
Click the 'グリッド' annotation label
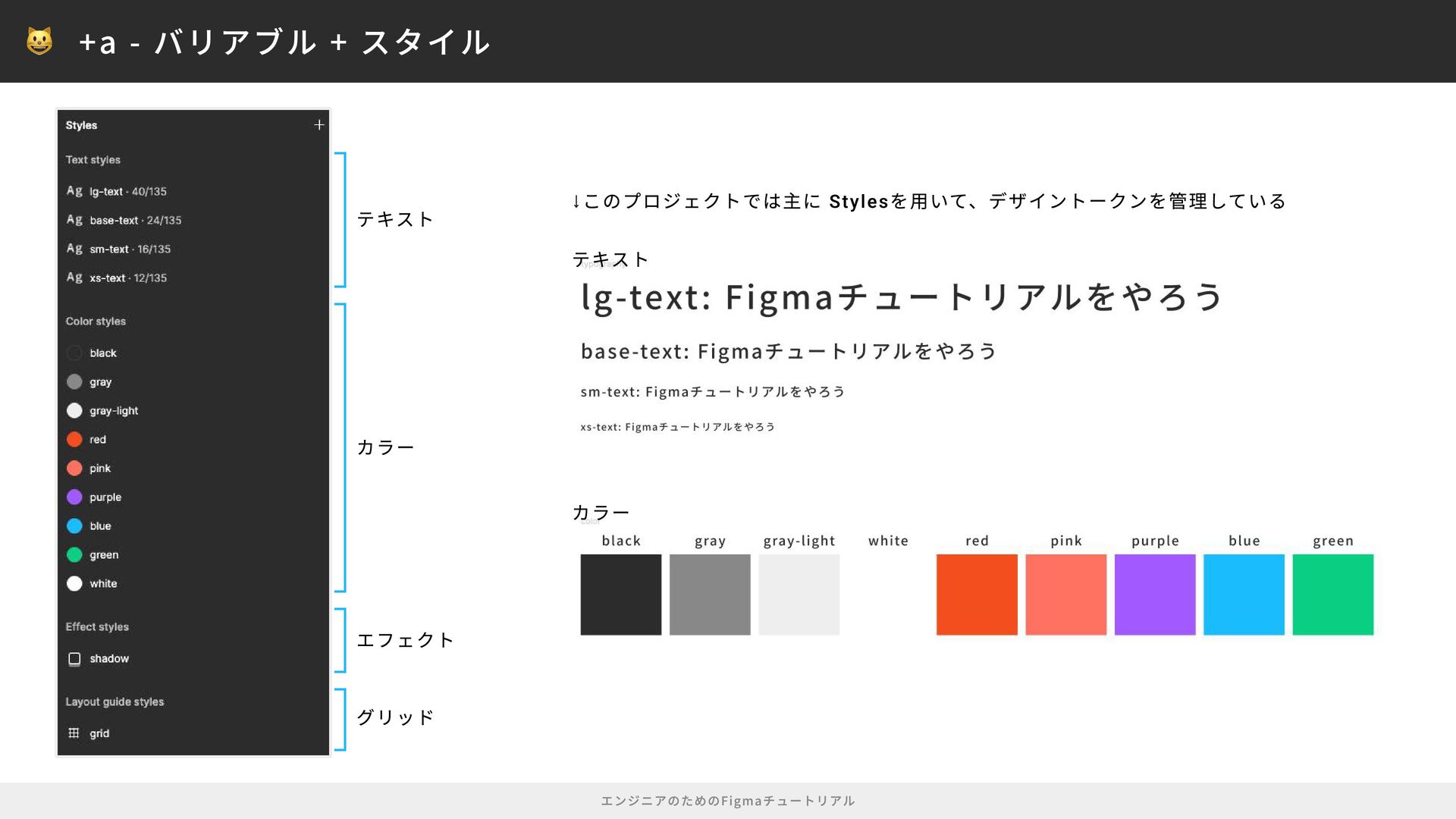click(x=395, y=717)
